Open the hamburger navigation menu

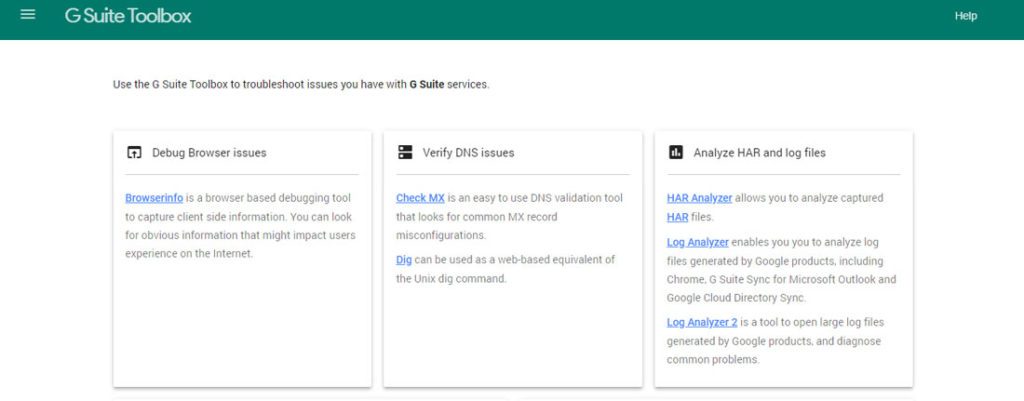tap(28, 15)
